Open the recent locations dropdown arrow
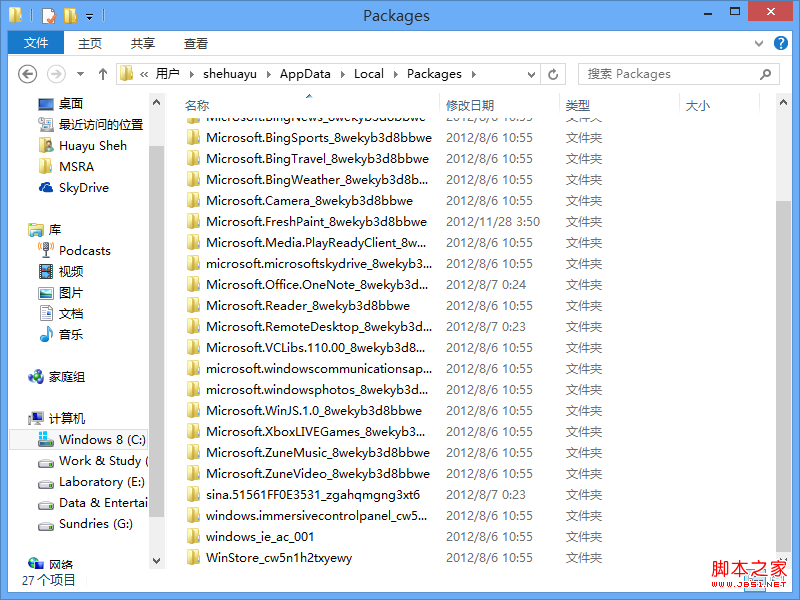Screen dimensions: 800x600 [80, 74]
